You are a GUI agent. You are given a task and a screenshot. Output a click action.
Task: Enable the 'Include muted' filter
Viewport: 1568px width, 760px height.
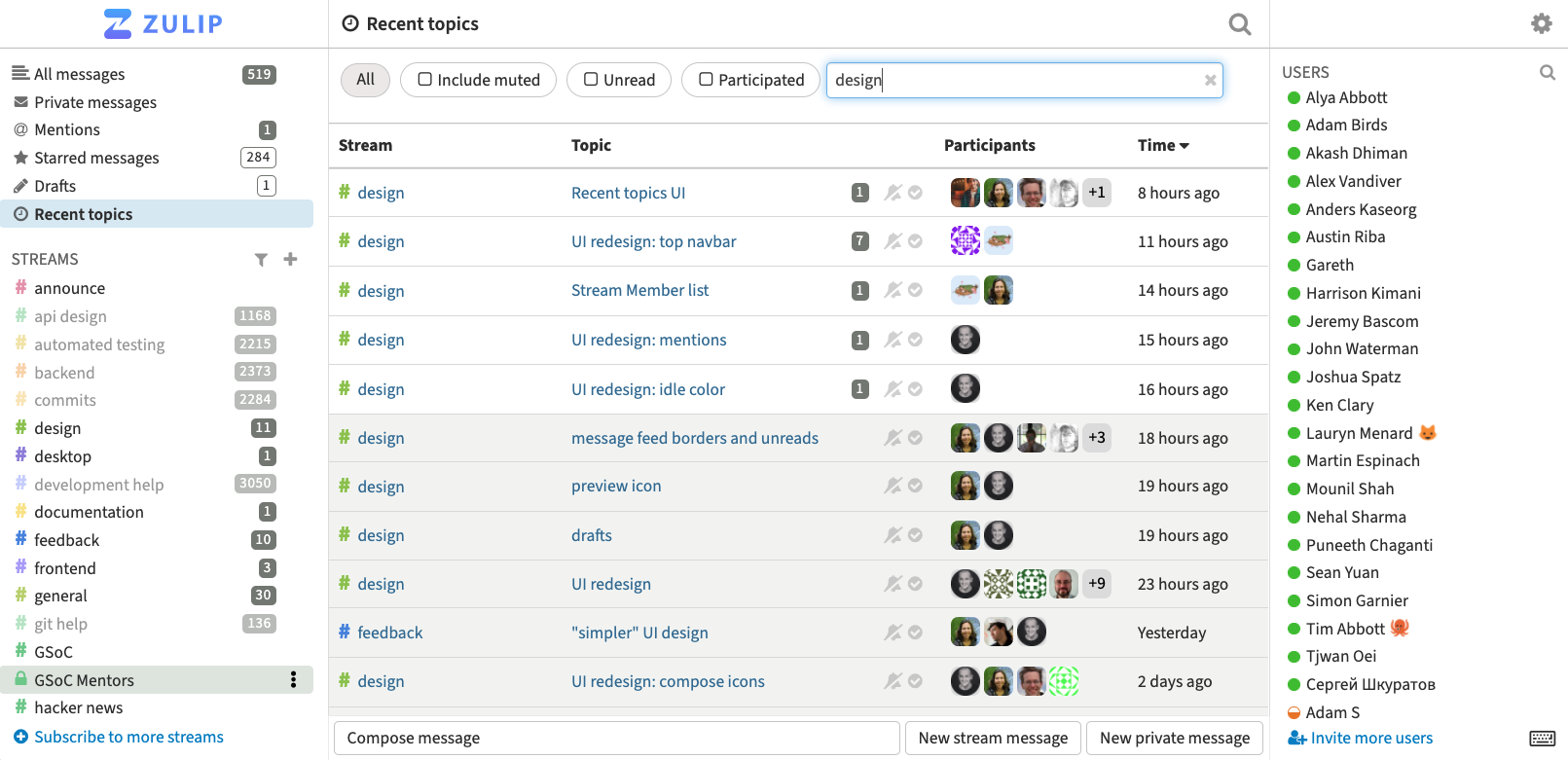(479, 80)
